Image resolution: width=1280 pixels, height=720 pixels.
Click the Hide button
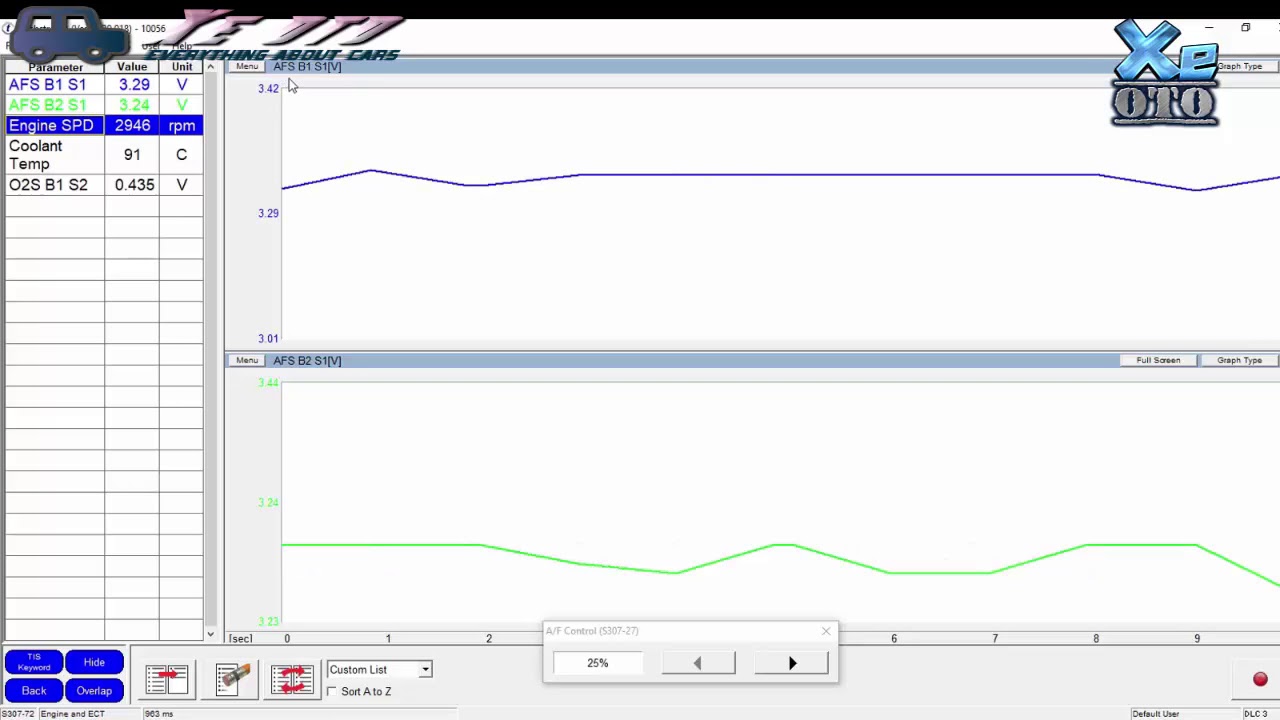coord(94,662)
